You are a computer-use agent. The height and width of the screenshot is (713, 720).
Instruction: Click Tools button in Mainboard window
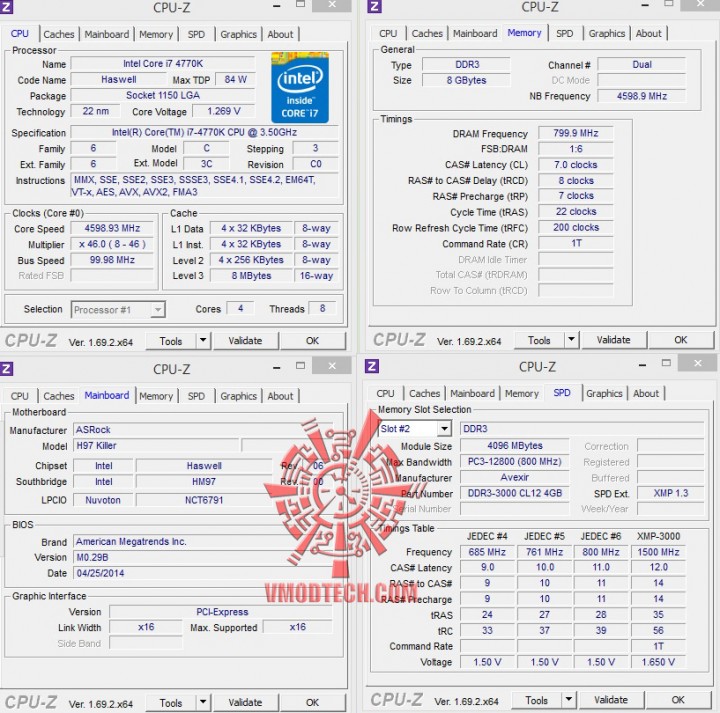171,703
